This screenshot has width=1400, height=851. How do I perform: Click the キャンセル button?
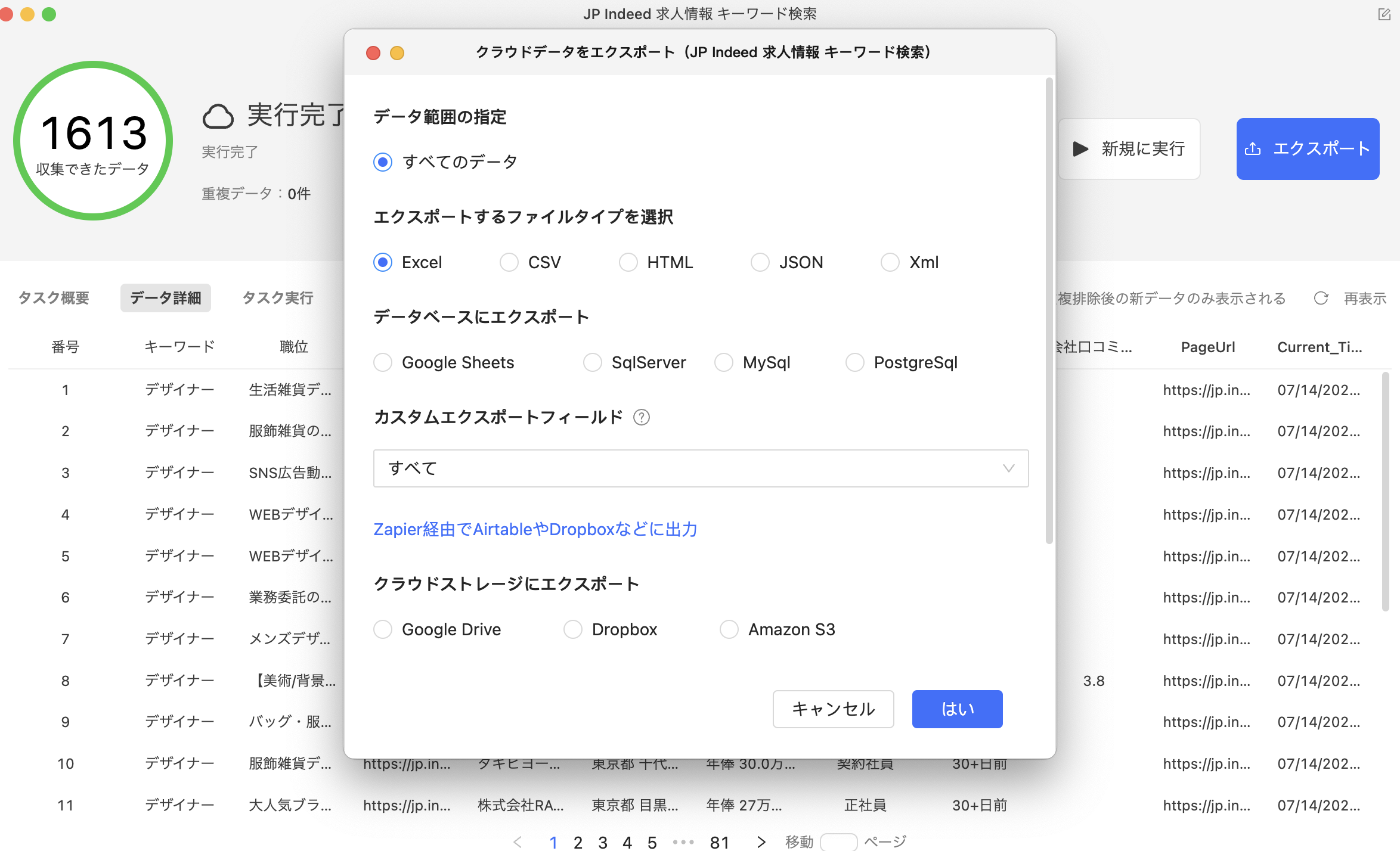click(x=834, y=709)
